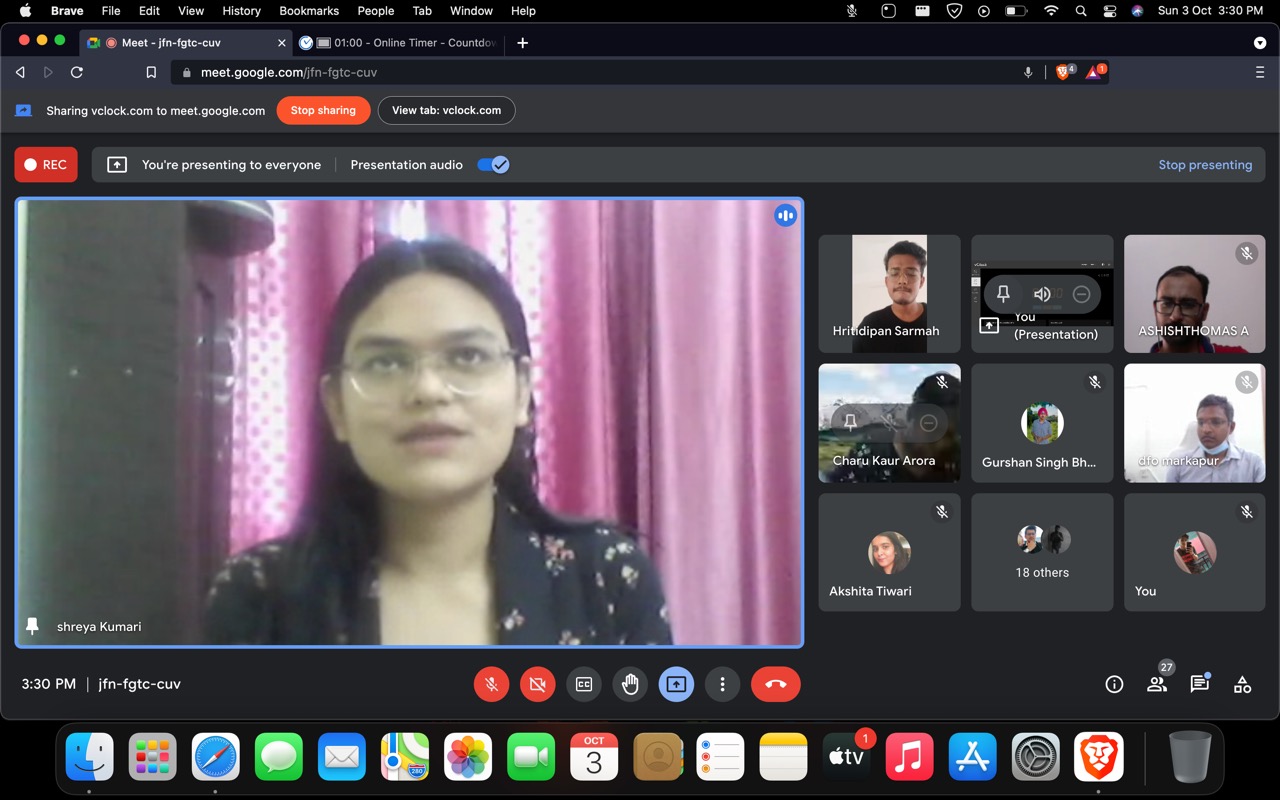Turn the camera on in call controls
The width and height of the screenshot is (1280, 800).
coord(538,684)
